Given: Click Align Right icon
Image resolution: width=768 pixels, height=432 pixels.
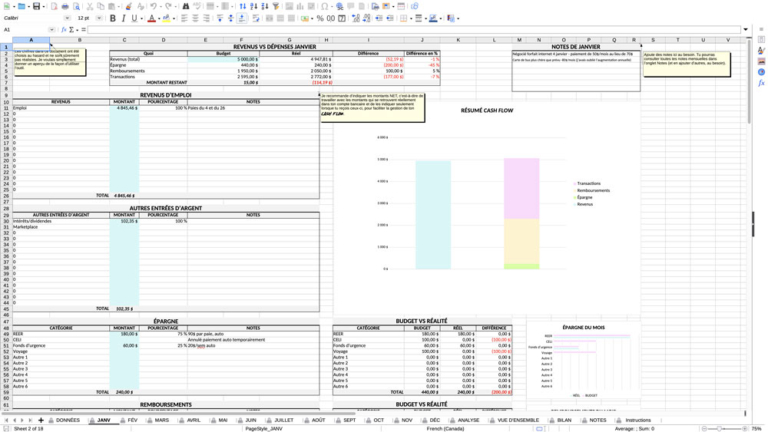Looking at the screenshot, I should pos(206,19).
